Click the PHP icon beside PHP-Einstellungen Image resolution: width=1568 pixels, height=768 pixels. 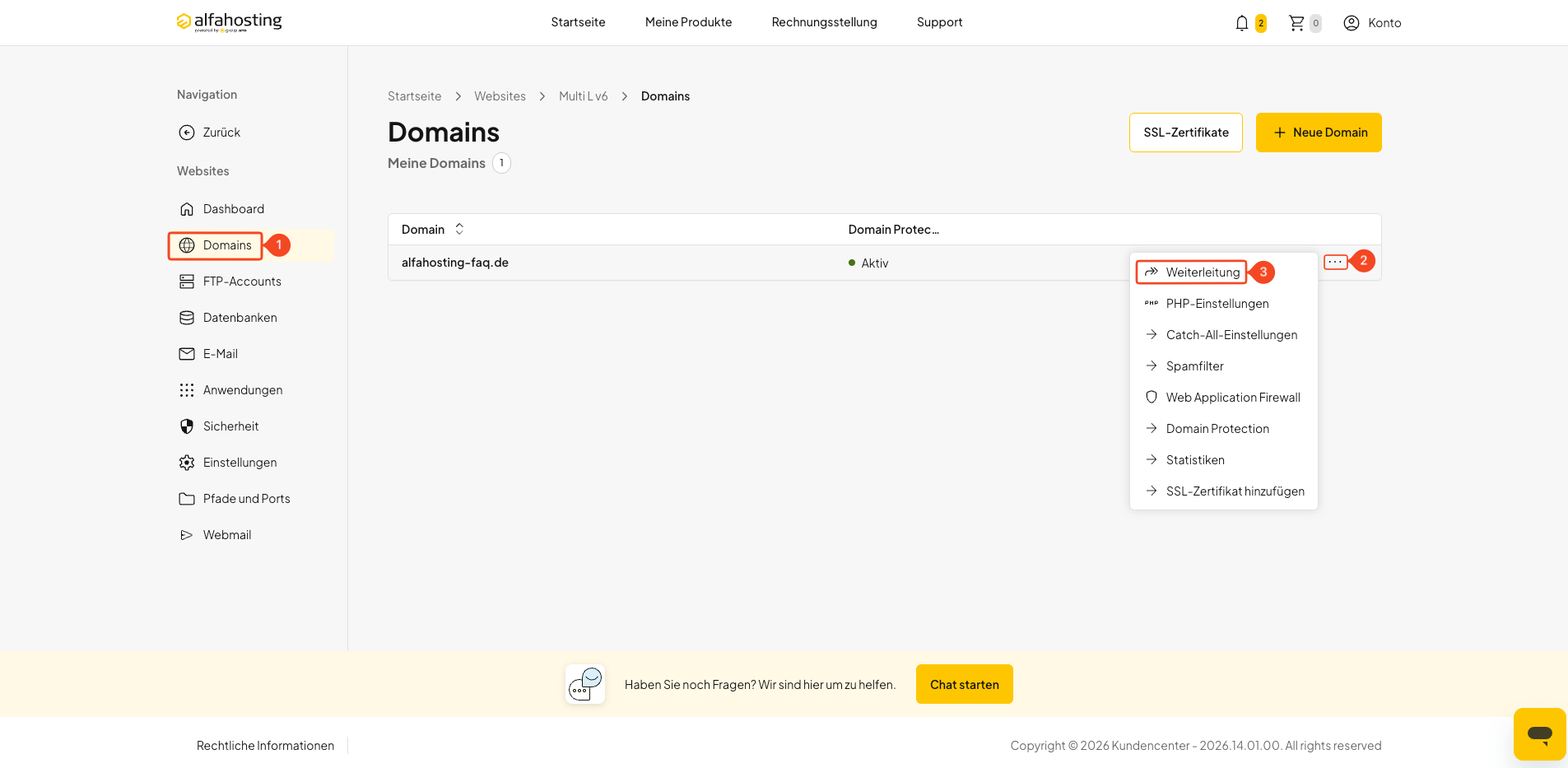pos(1152,303)
